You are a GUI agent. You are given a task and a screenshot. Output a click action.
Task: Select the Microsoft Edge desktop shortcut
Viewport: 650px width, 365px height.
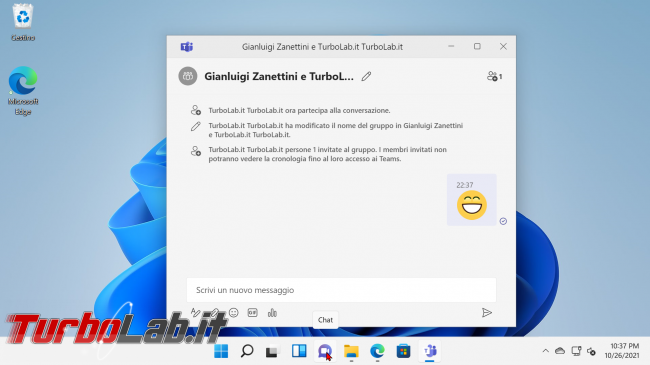click(x=23, y=91)
